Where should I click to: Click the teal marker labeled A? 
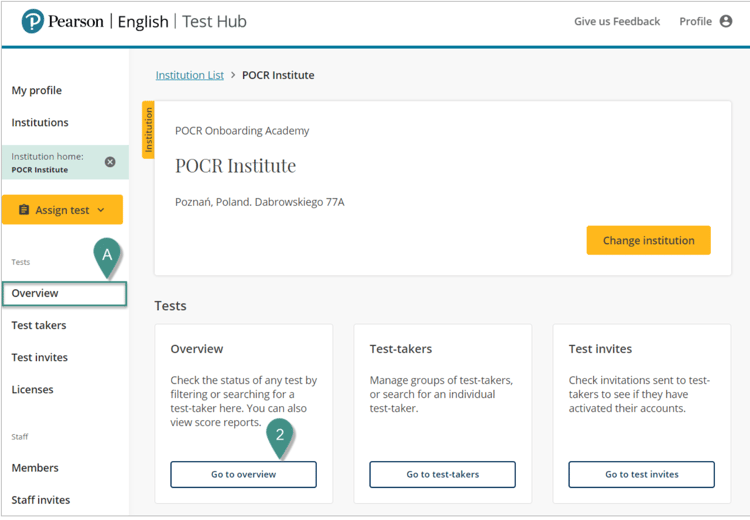108,256
